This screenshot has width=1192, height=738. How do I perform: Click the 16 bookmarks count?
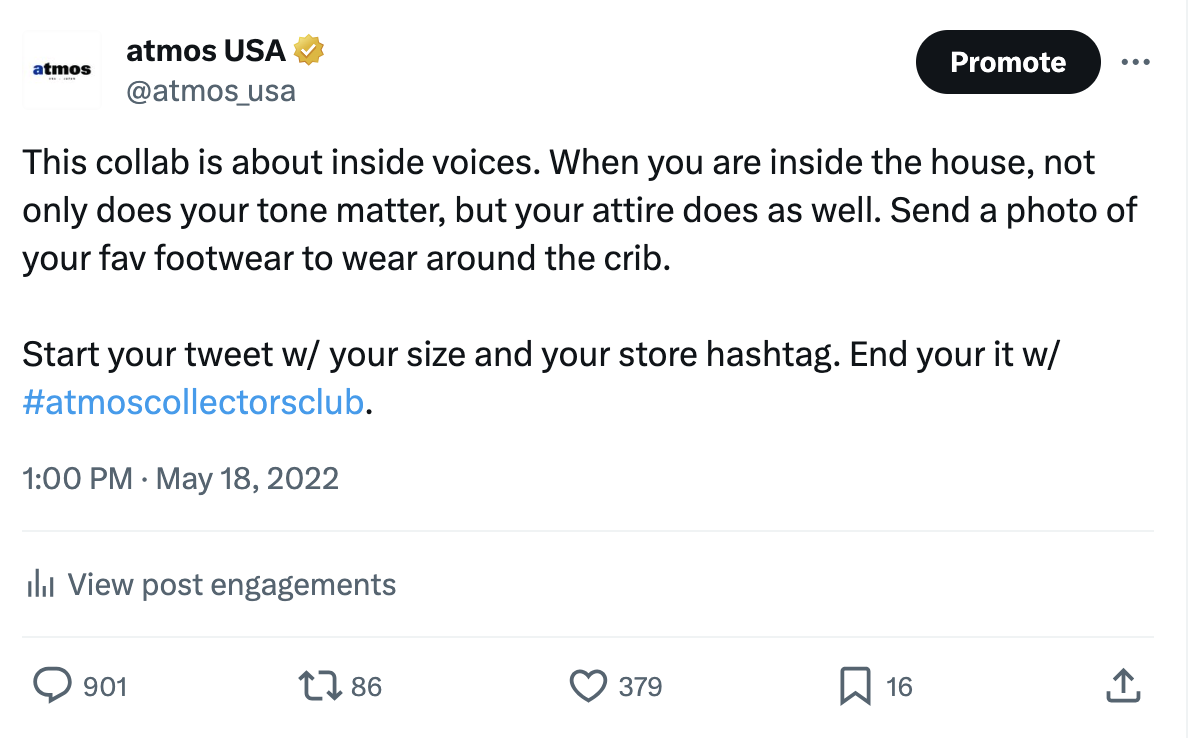(x=899, y=687)
